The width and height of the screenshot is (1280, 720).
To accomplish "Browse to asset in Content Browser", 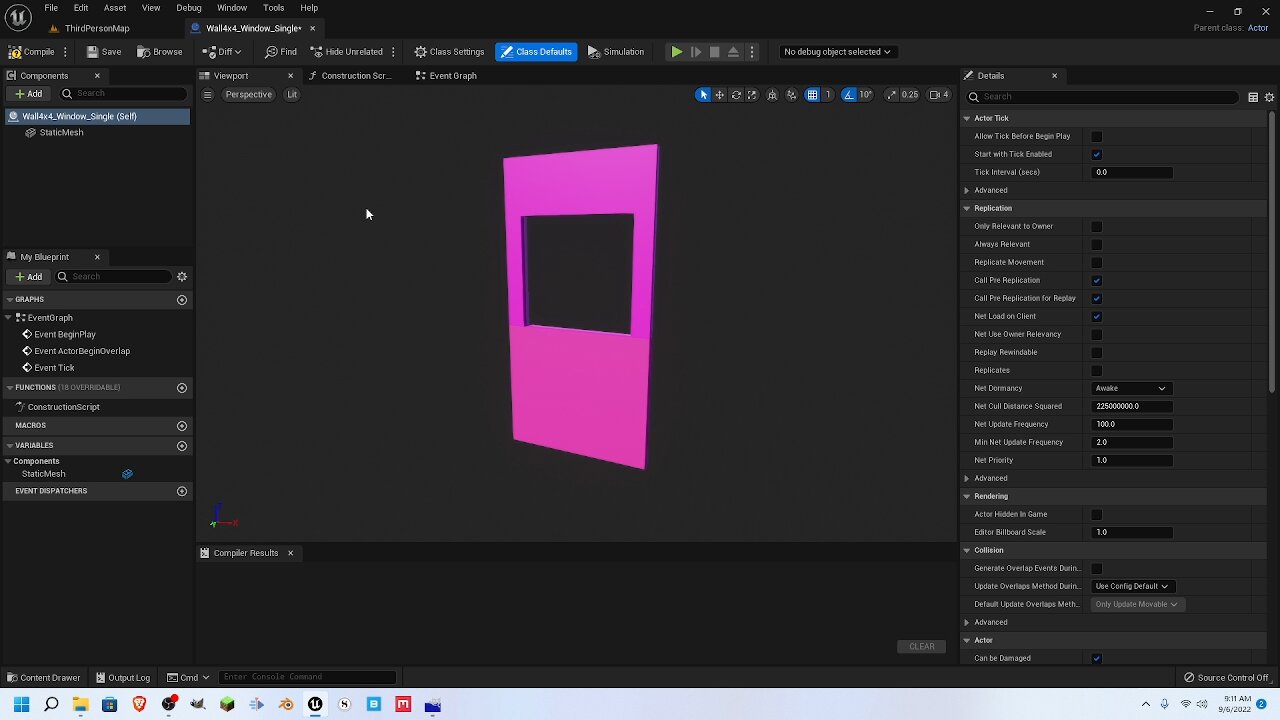I will point(160,52).
